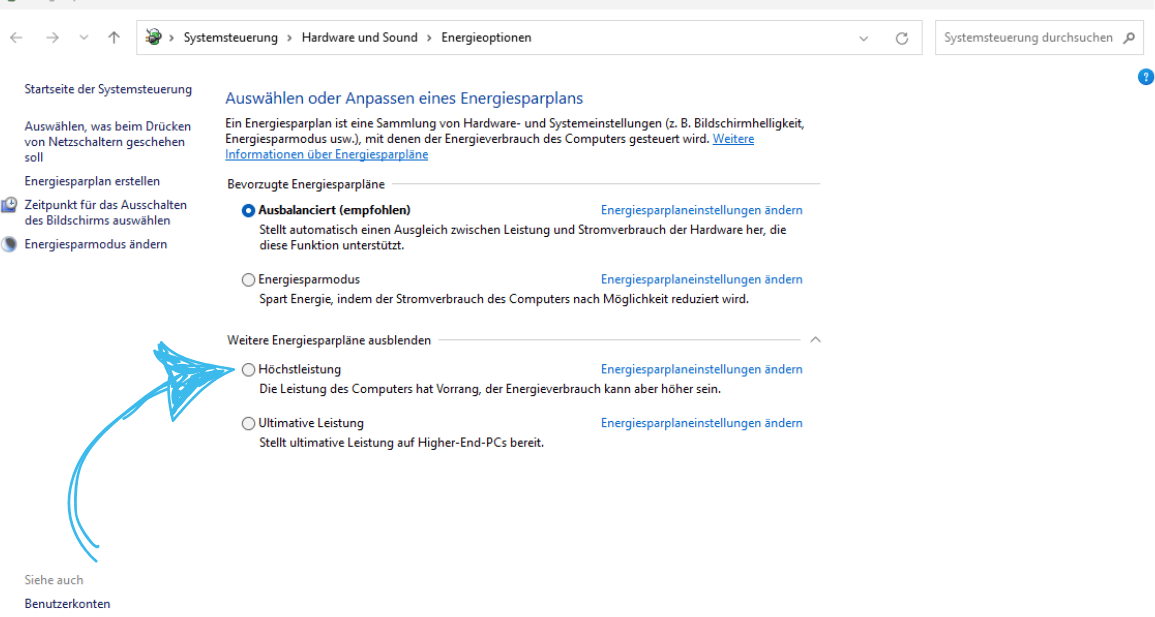Open Zeitpunkt für das Ausschalten des Bildschirms

pyautogui.click(x=105, y=213)
